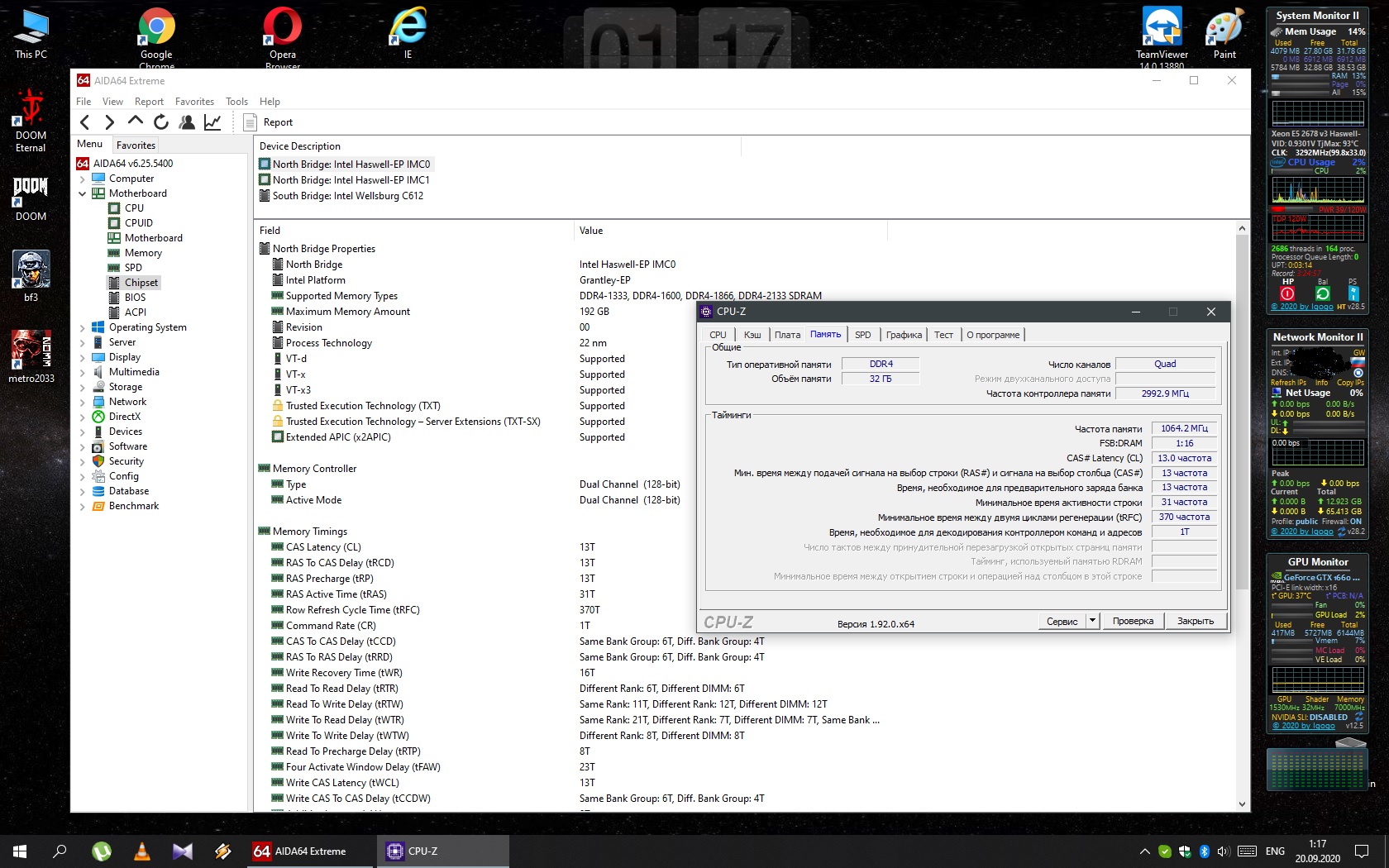Click the AIDA64 forward arrow
Viewport: 1389px width, 868px height.
(109, 122)
